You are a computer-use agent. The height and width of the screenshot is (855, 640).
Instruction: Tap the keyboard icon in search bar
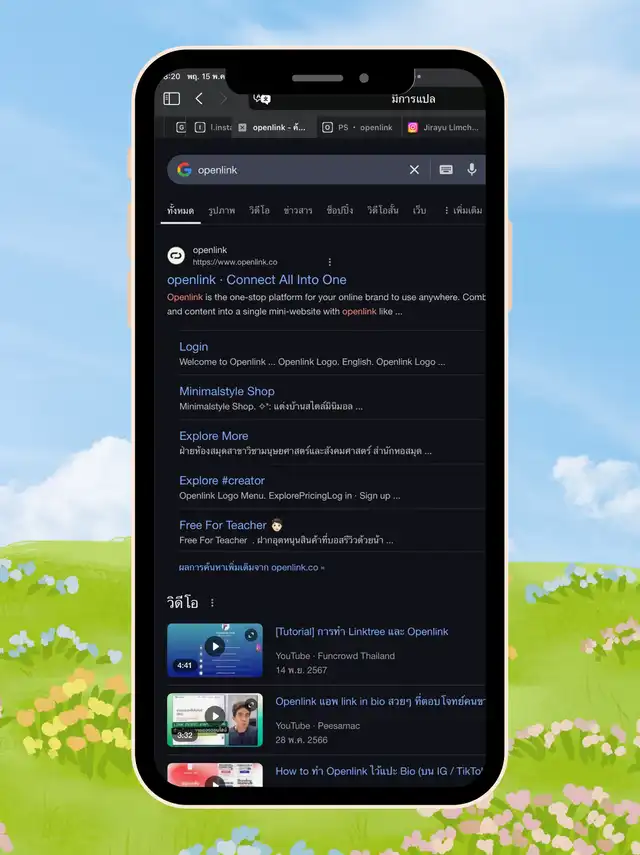(x=446, y=170)
